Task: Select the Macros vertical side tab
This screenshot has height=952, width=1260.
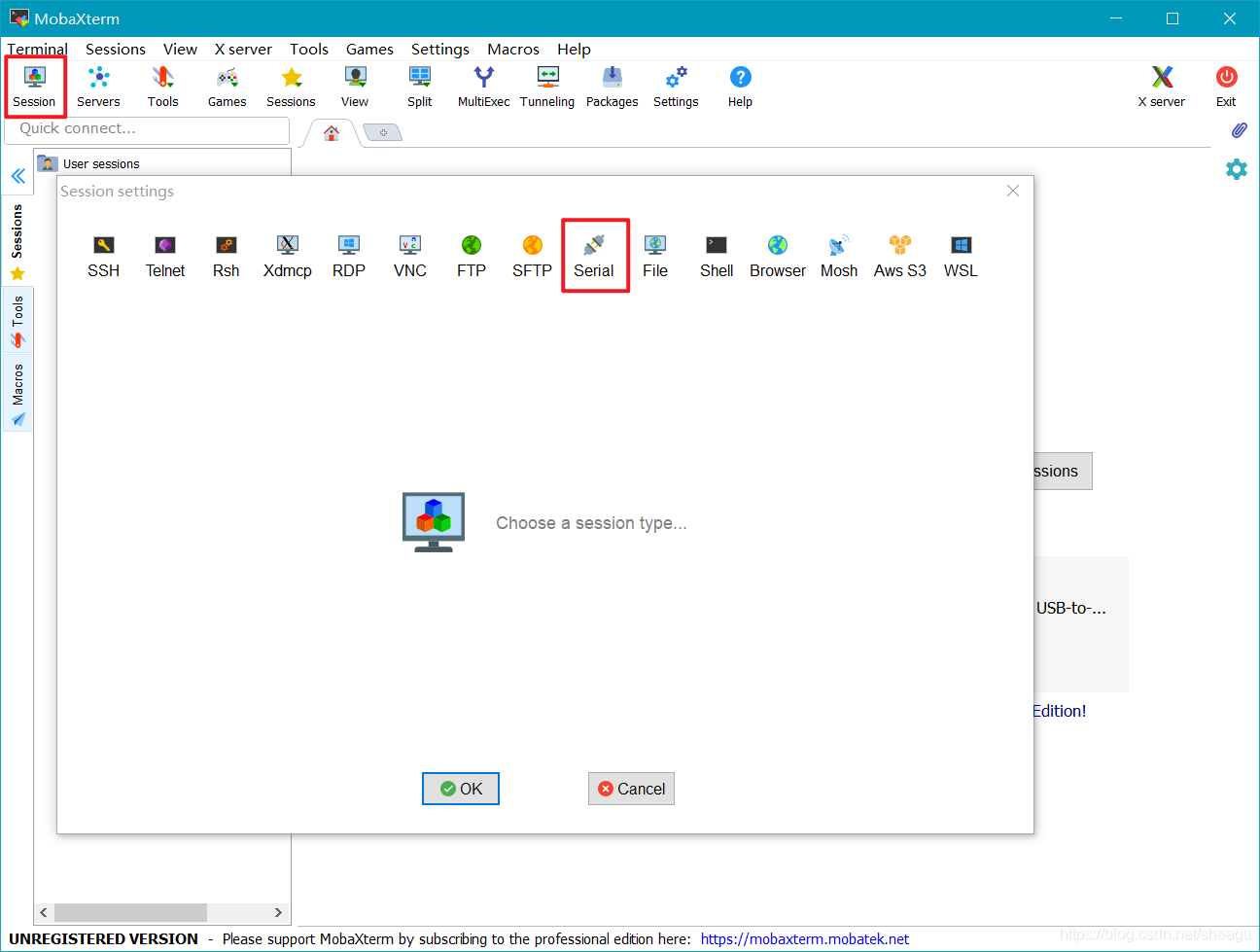Action: tap(17, 394)
